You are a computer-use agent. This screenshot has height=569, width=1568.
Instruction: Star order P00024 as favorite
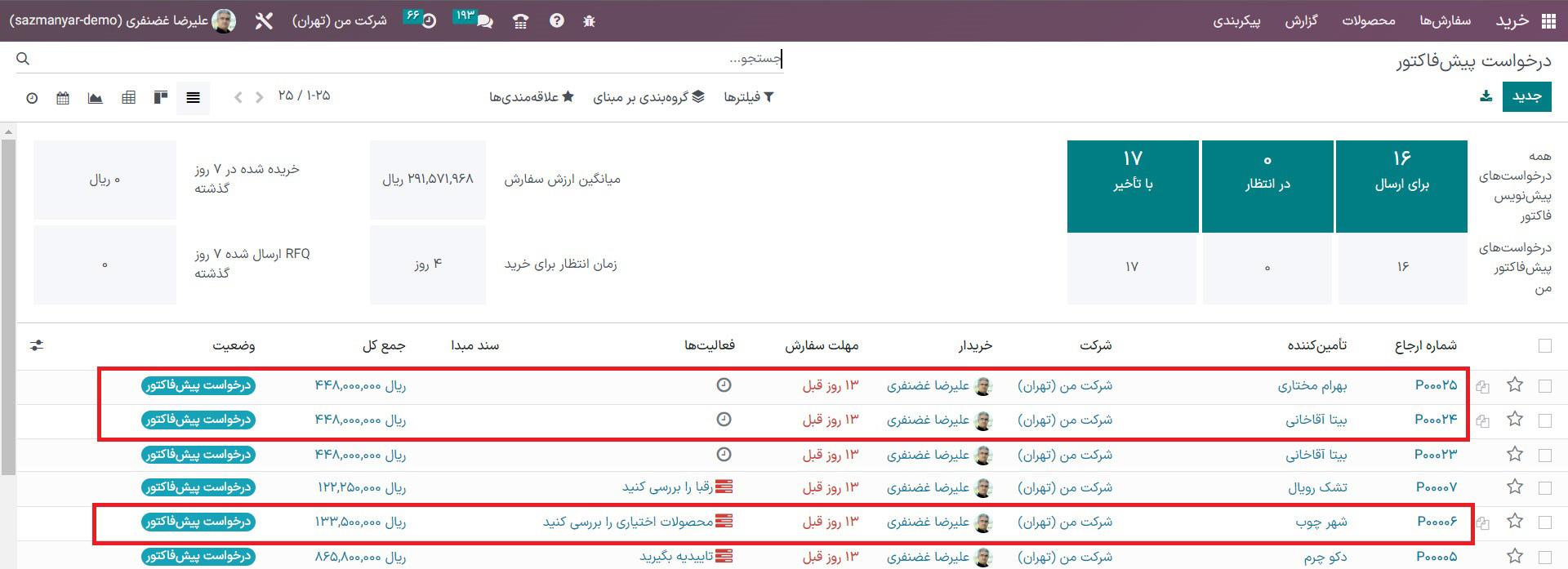click(x=1515, y=420)
